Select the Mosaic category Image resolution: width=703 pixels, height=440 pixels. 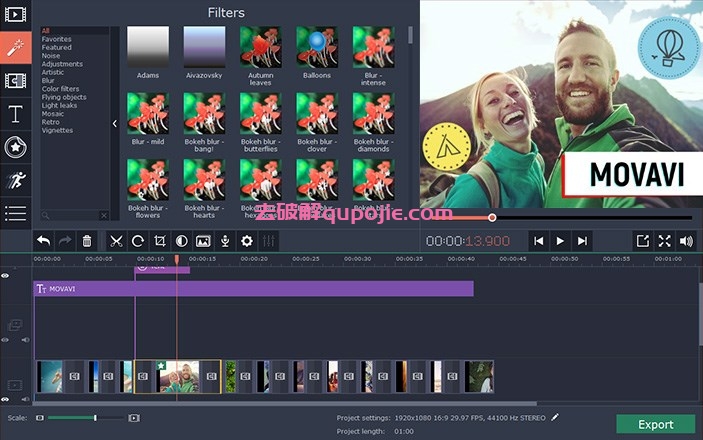(x=52, y=113)
